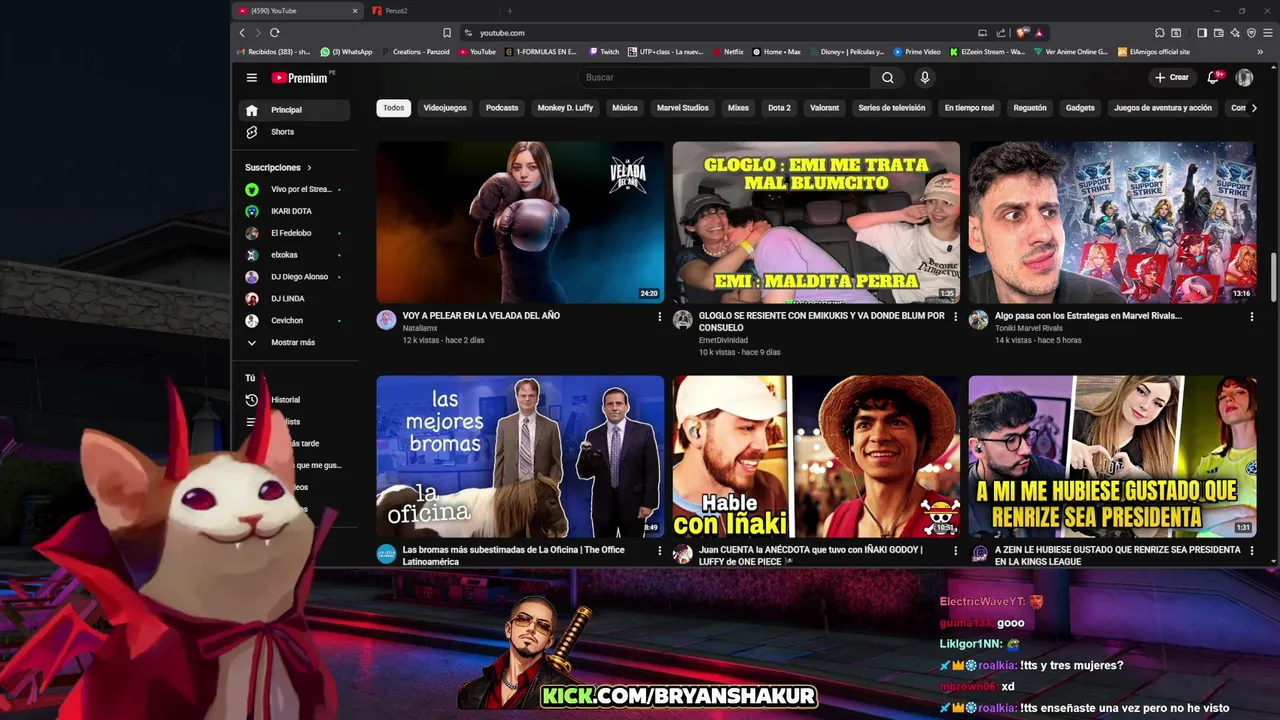1280x720 pixels.
Task: Open more options for Marvel Rivals video
Action: 1251,317
